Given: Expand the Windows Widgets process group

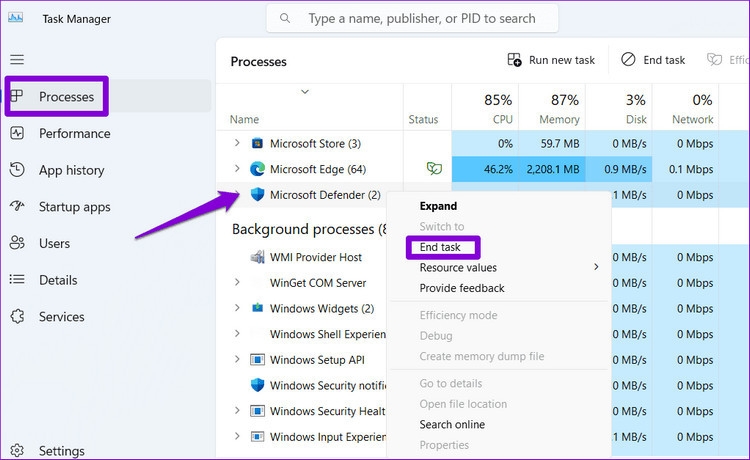Looking at the screenshot, I should click(x=237, y=307).
